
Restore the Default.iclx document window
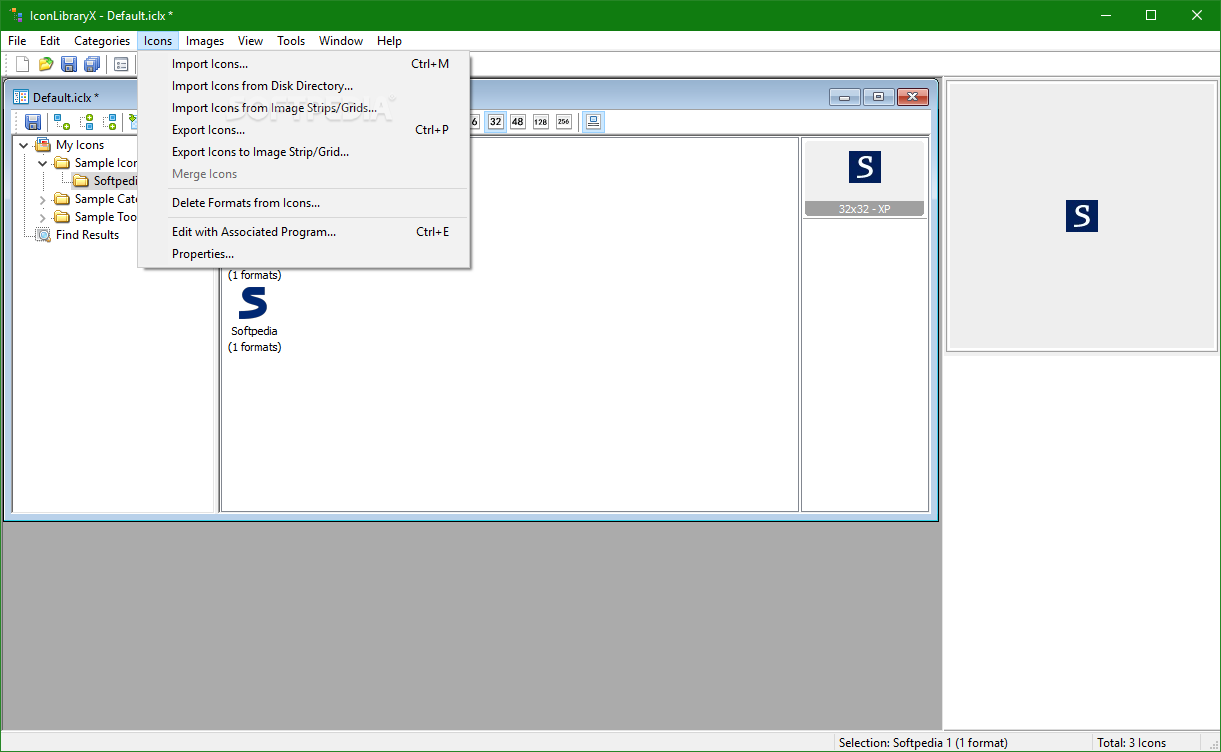[878, 97]
